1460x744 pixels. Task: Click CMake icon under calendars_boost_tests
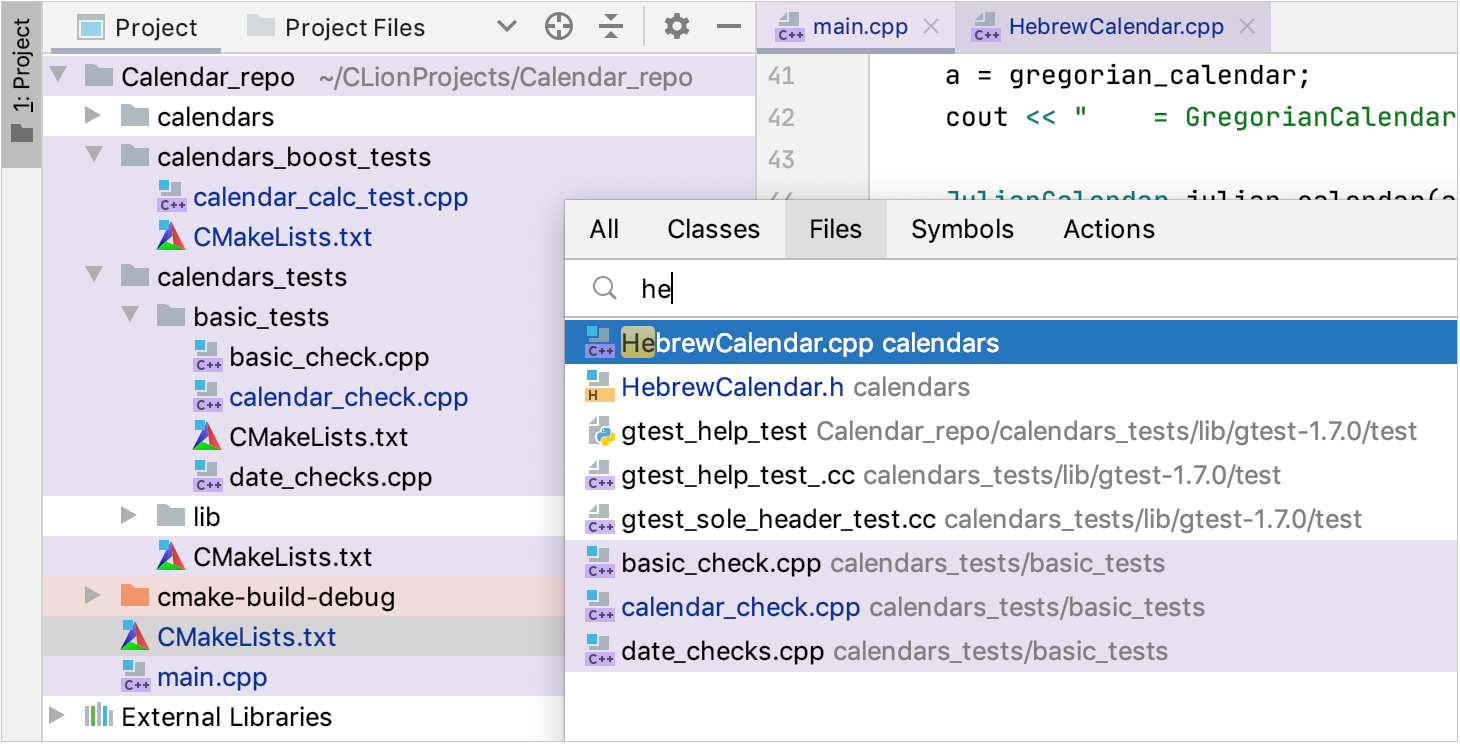pos(171,236)
